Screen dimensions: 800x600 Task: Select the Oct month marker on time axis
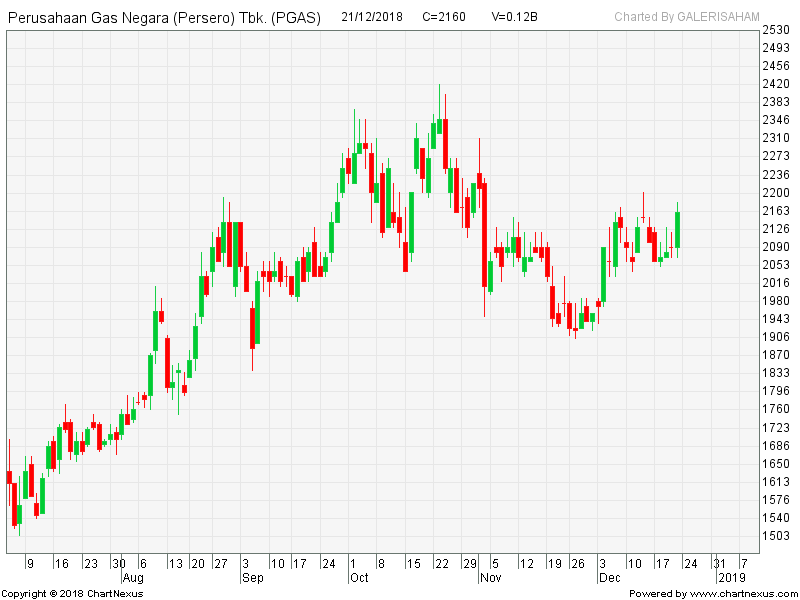tap(359, 578)
